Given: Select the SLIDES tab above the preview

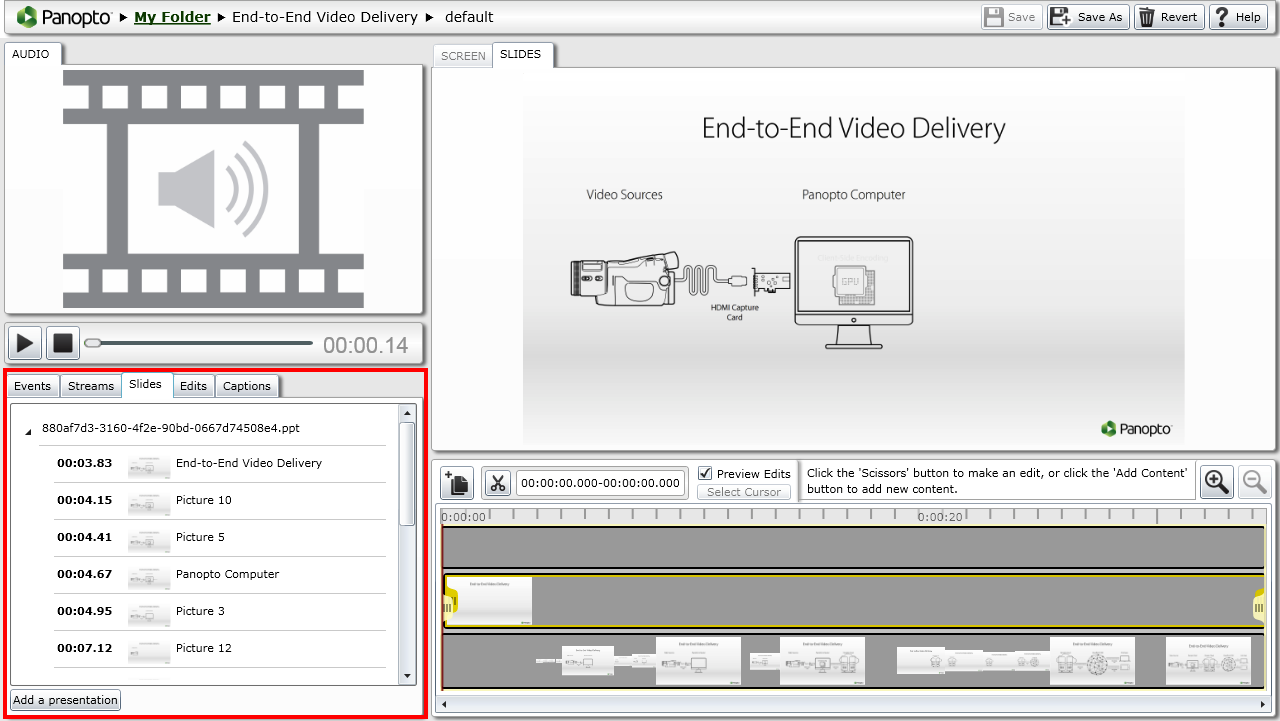Looking at the screenshot, I should click(521, 55).
